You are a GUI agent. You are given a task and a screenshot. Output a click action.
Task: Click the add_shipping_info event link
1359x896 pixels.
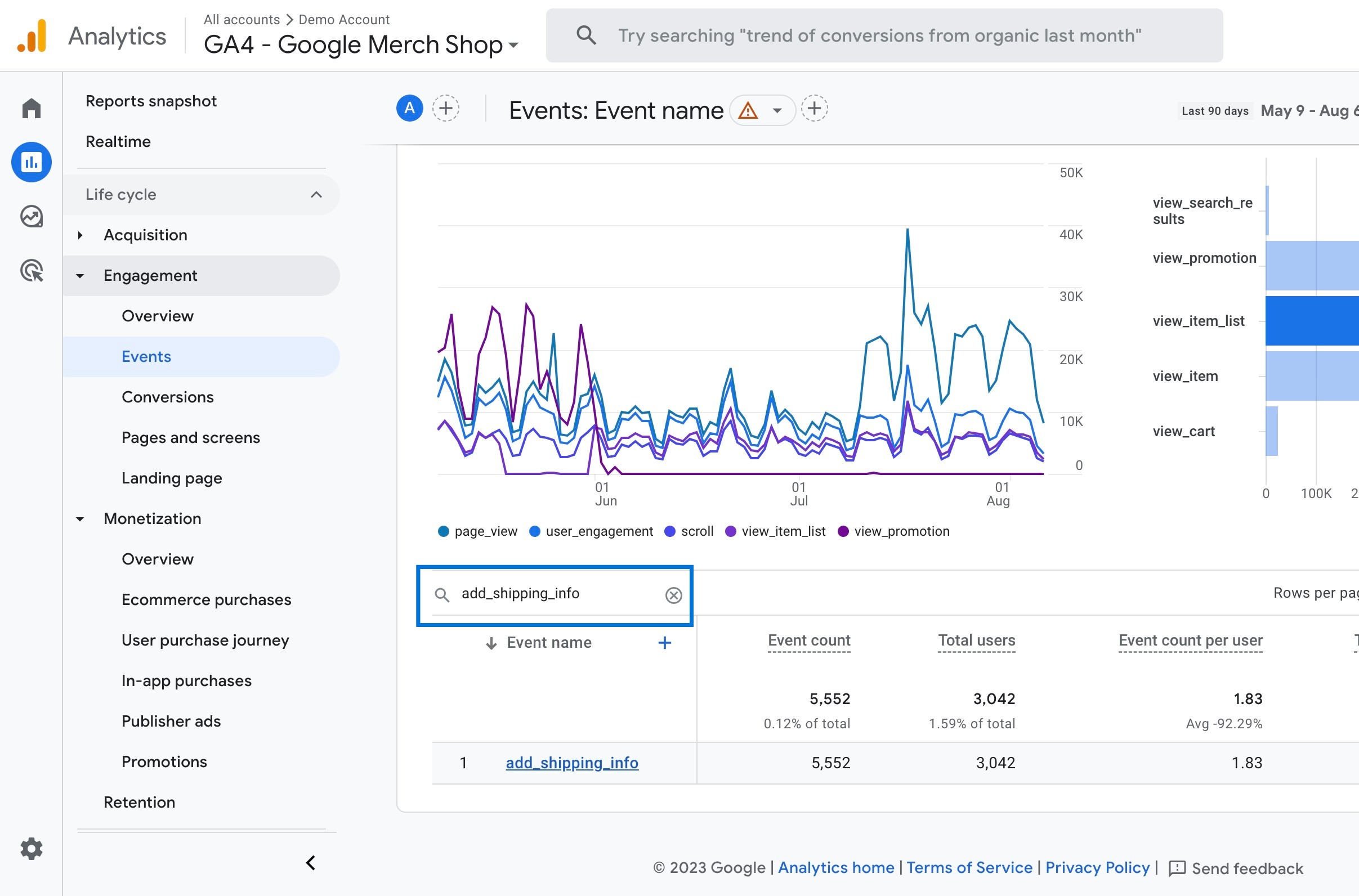pos(572,763)
